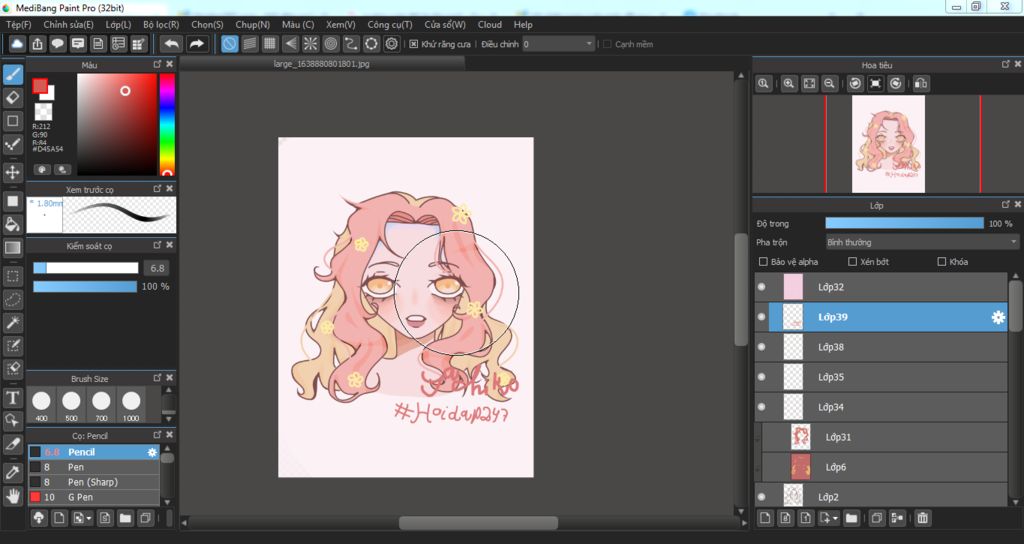The height and width of the screenshot is (544, 1024).
Task: Hide layer Lớp38
Action: tap(761, 347)
